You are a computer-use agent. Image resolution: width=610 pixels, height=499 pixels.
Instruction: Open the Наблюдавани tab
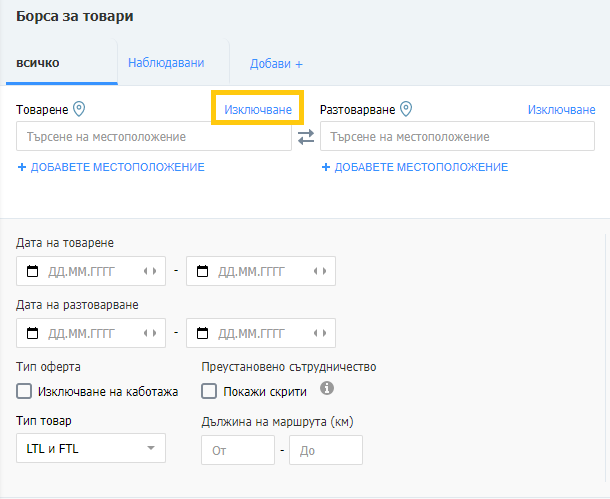166,63
